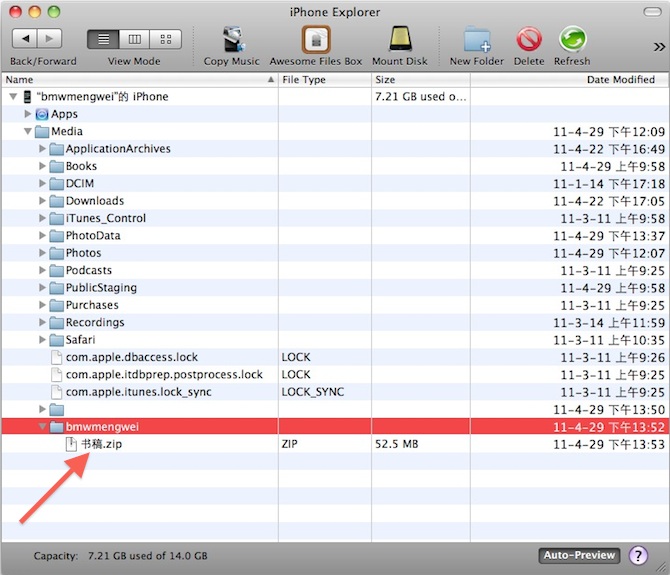Select the Purchases folder icon
The height and width of the screenshot is (575, 670).
pos(56,305)
